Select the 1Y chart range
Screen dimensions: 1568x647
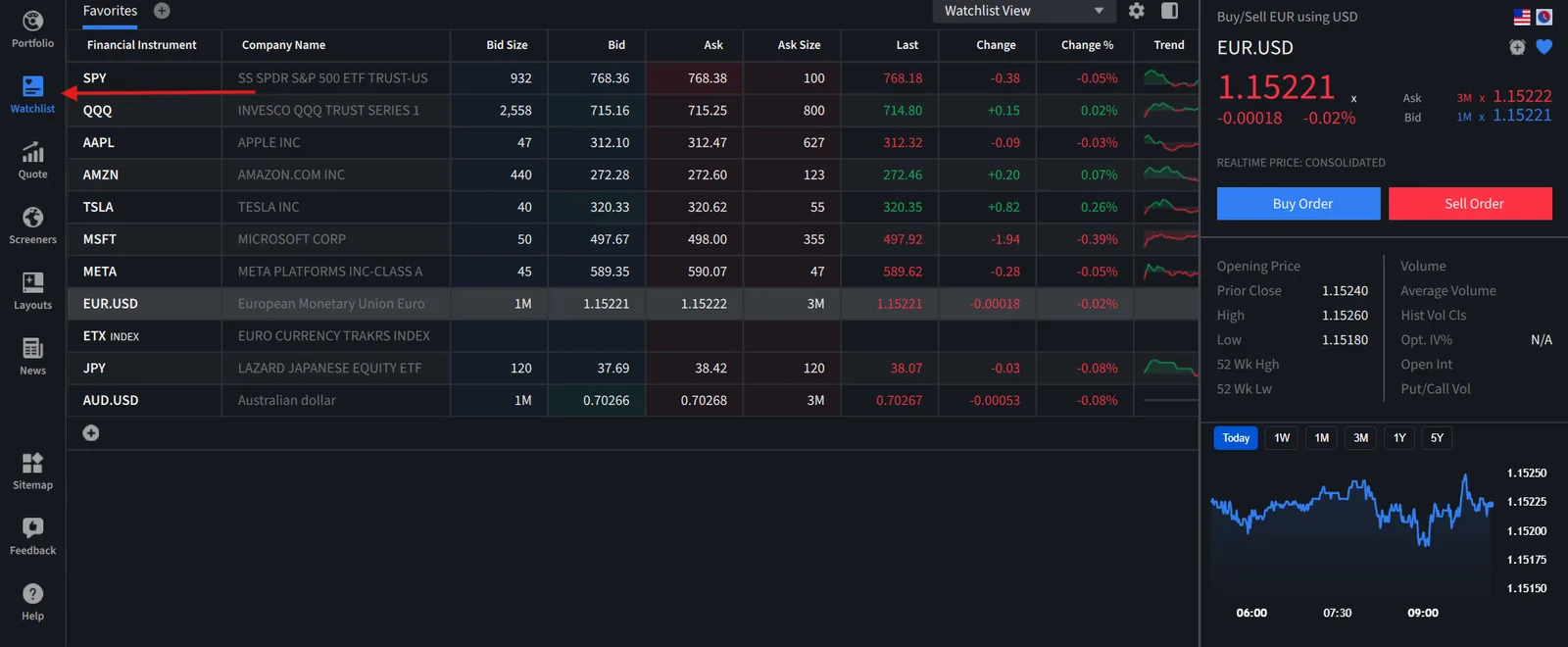(x=1399, y=438)
